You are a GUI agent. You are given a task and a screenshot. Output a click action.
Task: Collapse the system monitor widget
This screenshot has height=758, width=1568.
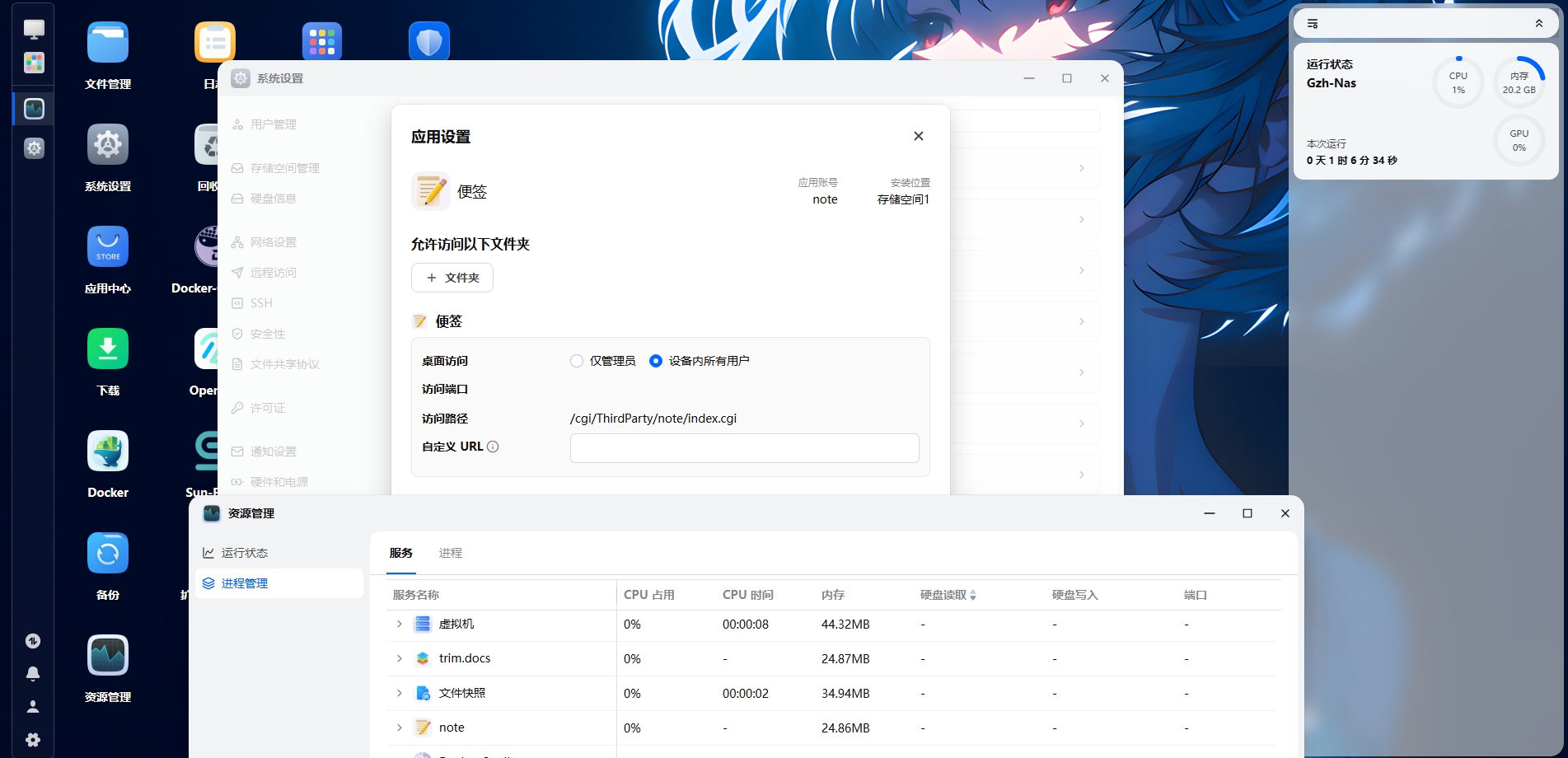pos(1539,23)
